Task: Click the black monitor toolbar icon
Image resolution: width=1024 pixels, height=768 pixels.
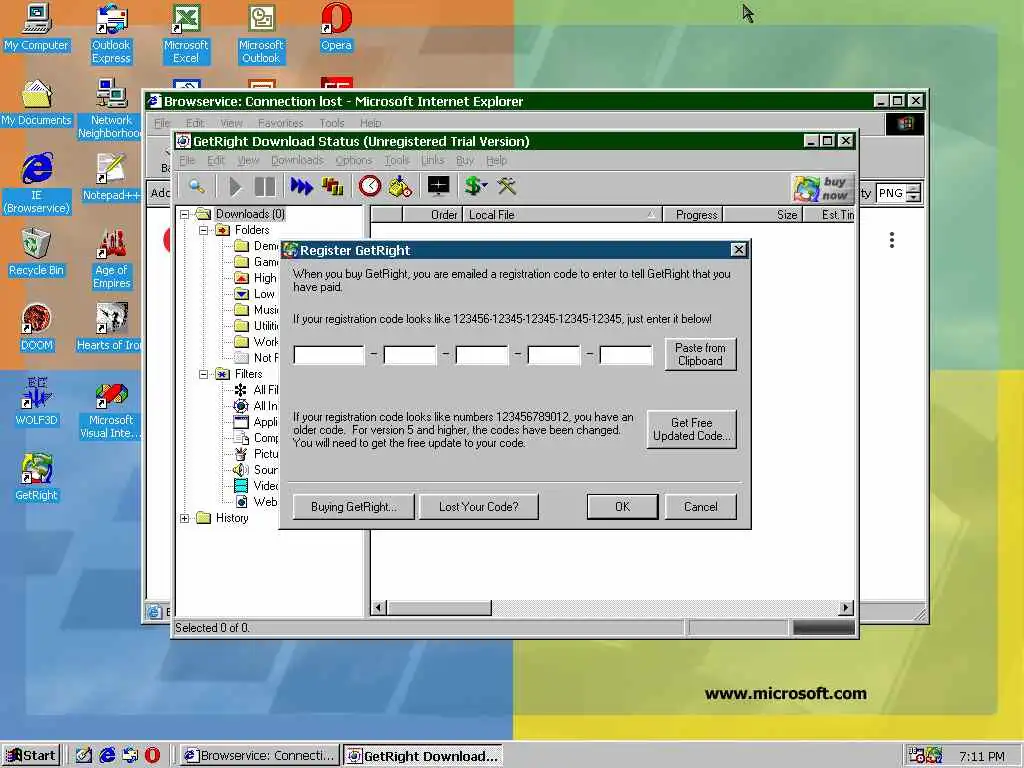Action: coord(438,186)
